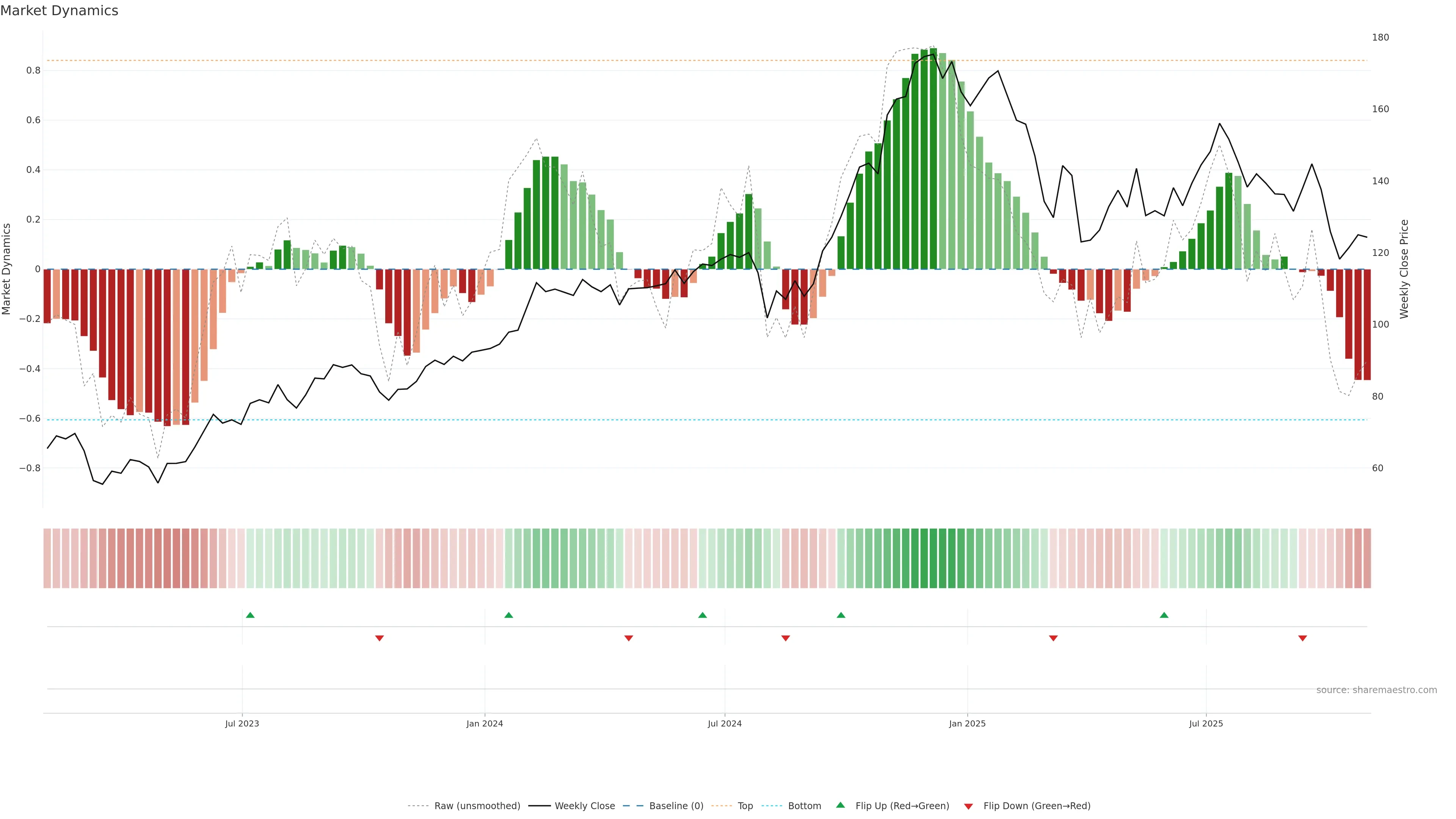The height and width of the screenshot is (819, 1456).
Task: Toggle the Top legend entry
Action: (x=745, y=806)
